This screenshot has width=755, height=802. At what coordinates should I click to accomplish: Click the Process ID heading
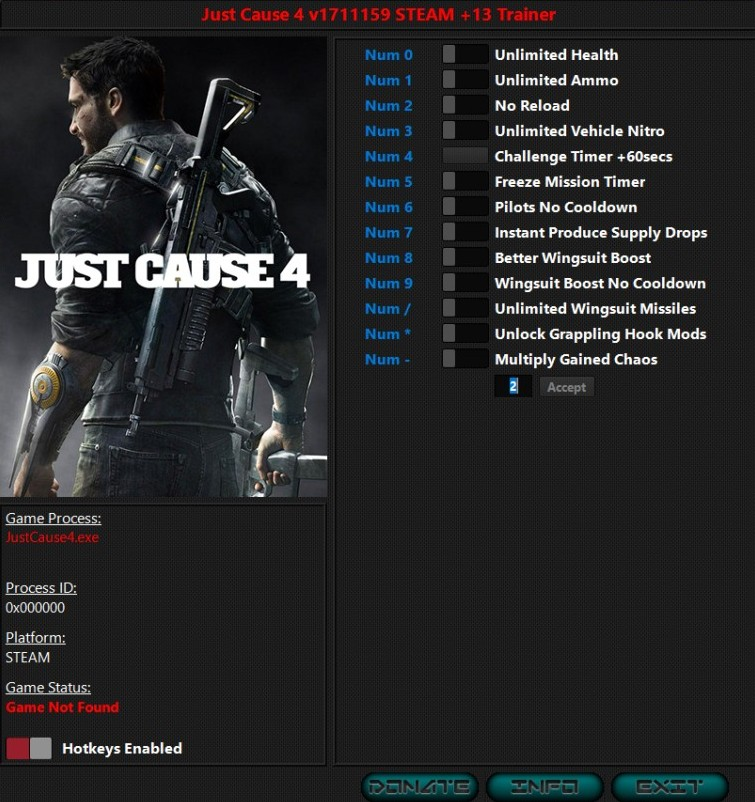click(x=41, y=588)
